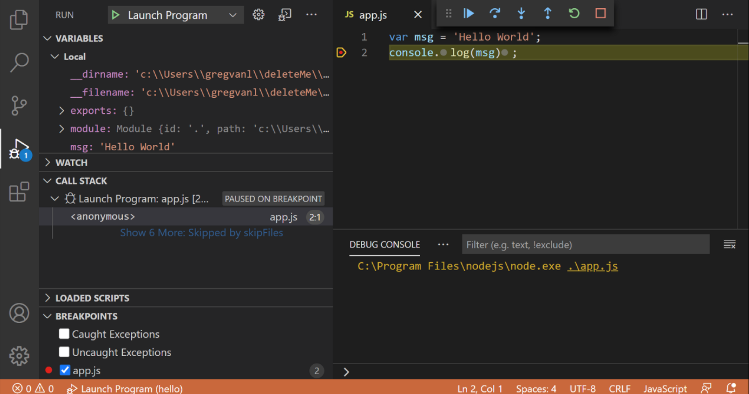Open the Launch Program configuration dropdown

[175, 15]
